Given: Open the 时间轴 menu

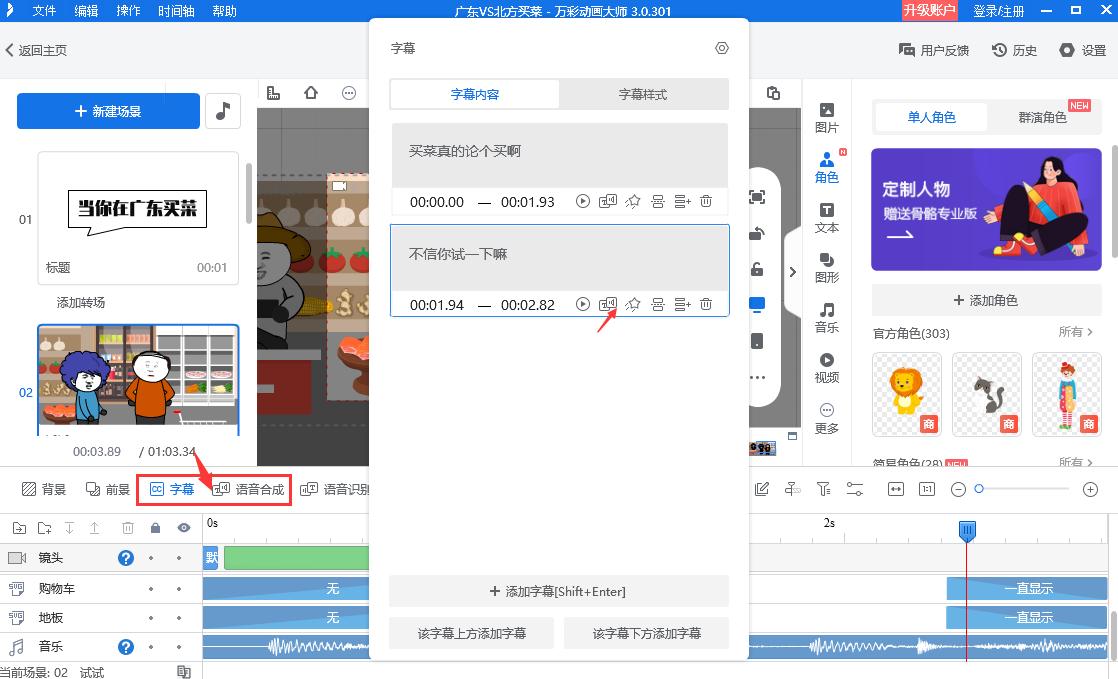Looking at the screenshot, I should coord(176,11).
